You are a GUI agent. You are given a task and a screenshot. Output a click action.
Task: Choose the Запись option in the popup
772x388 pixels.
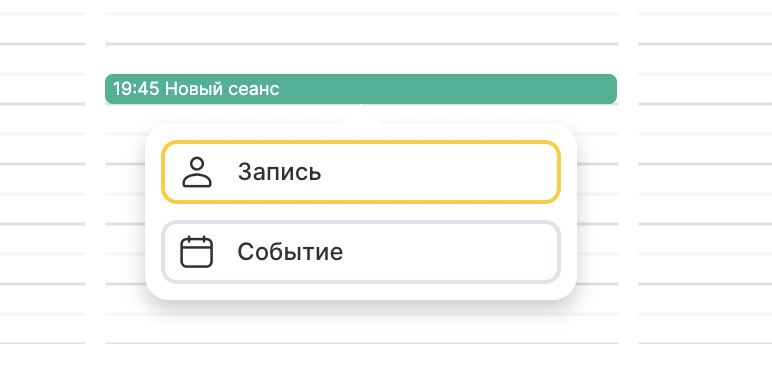[361, 172]
